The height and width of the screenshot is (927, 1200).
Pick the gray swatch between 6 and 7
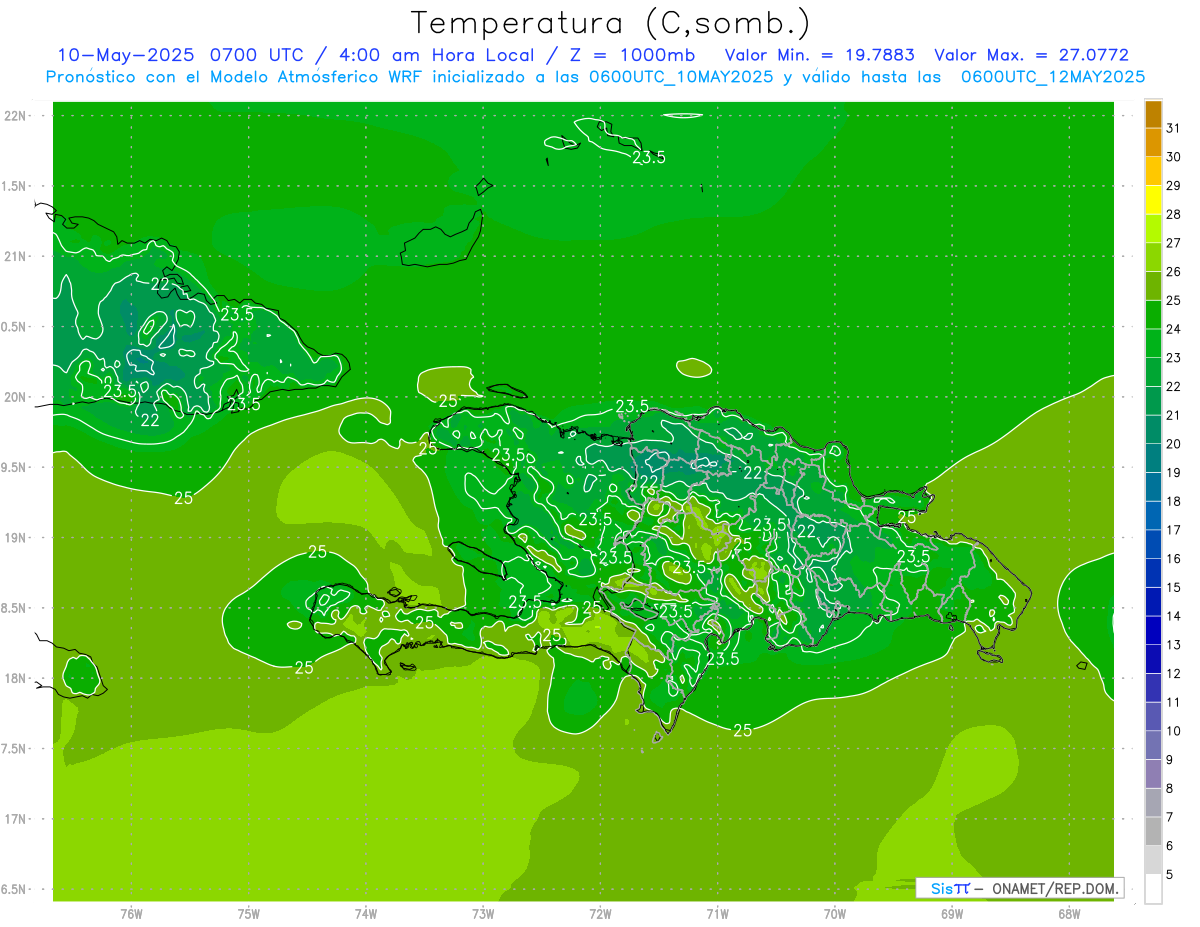[x=1153, y=832]
